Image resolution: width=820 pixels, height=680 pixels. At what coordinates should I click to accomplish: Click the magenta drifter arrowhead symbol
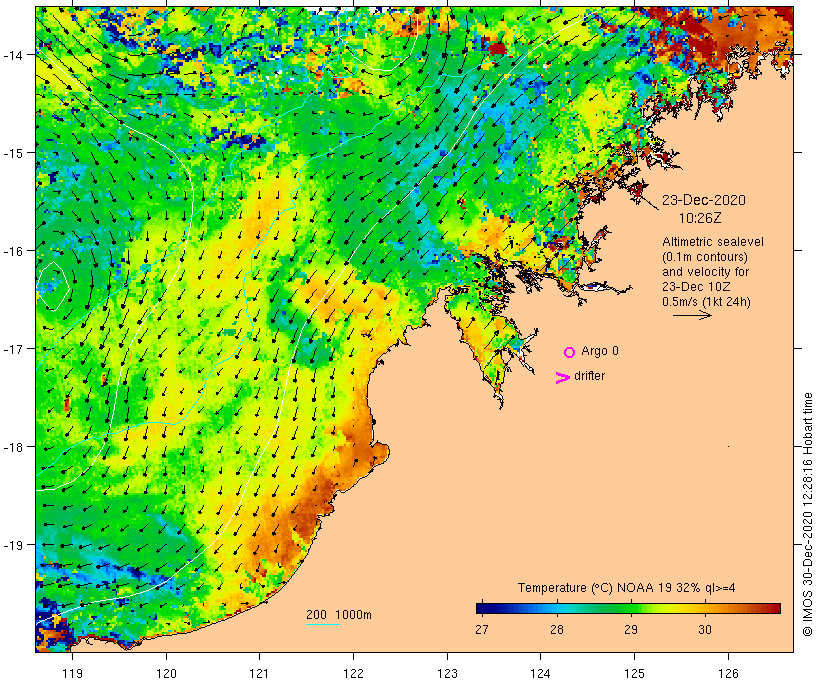click(562, 378)
